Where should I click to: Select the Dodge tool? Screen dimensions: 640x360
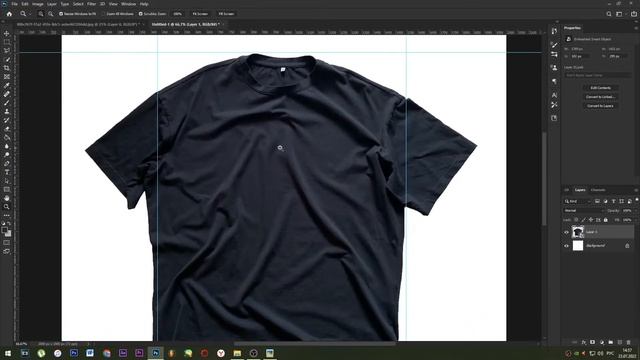(7, 155)
